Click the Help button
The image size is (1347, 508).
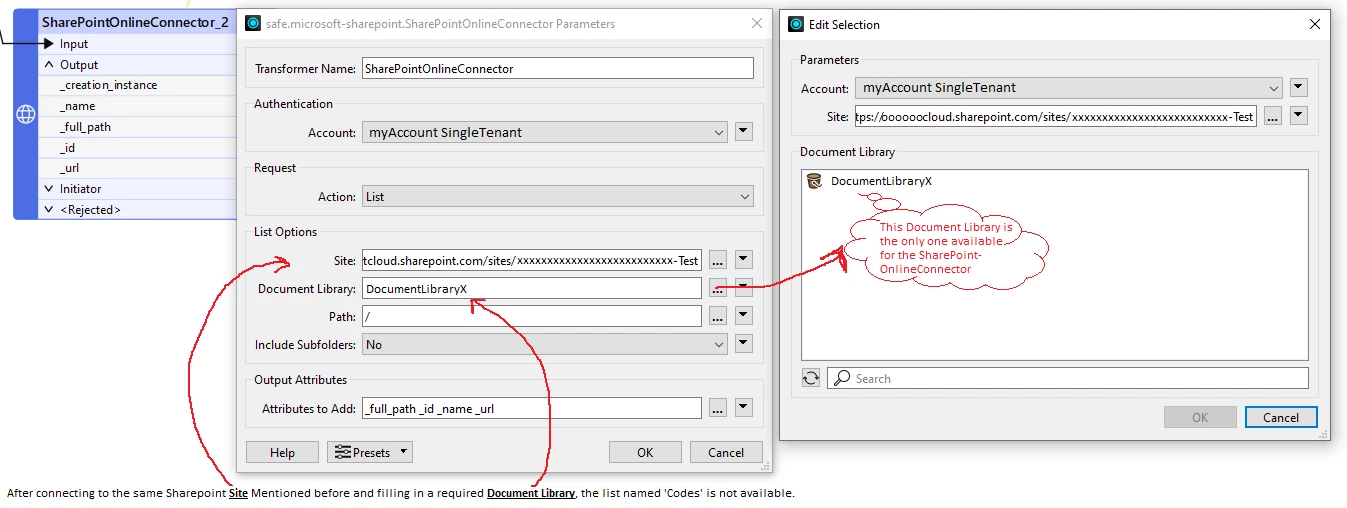tap(282, 452)
